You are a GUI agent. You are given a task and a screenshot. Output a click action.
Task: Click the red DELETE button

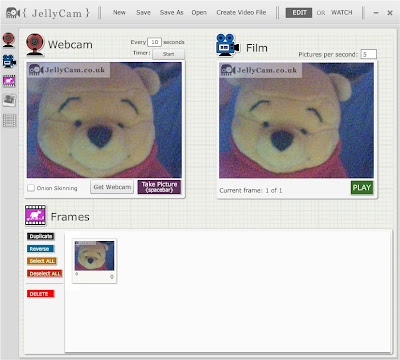point(40,294)
